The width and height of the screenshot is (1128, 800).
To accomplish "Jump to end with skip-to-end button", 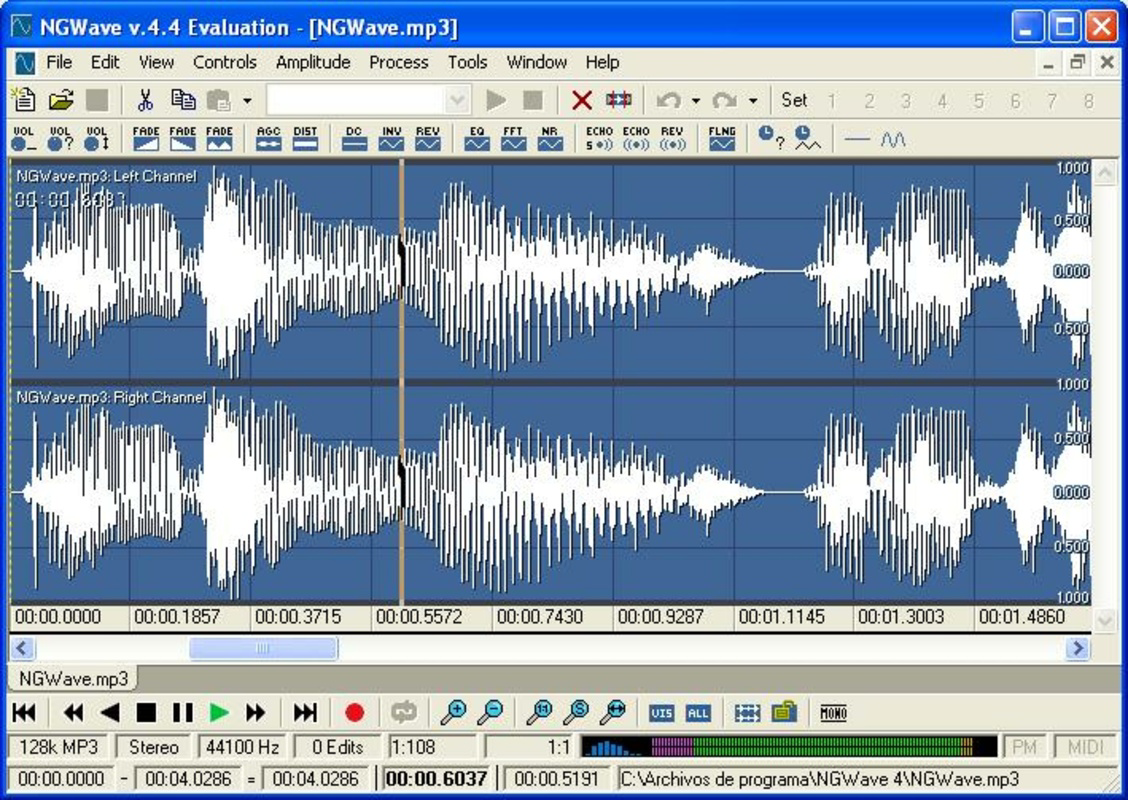I will click(x=304, y=712).
